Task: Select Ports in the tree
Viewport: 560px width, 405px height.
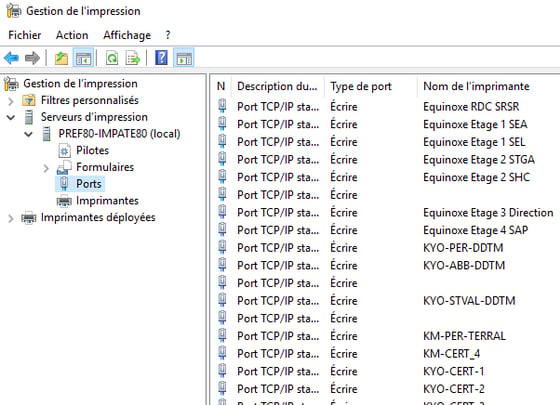Action: tap(89, 184)
